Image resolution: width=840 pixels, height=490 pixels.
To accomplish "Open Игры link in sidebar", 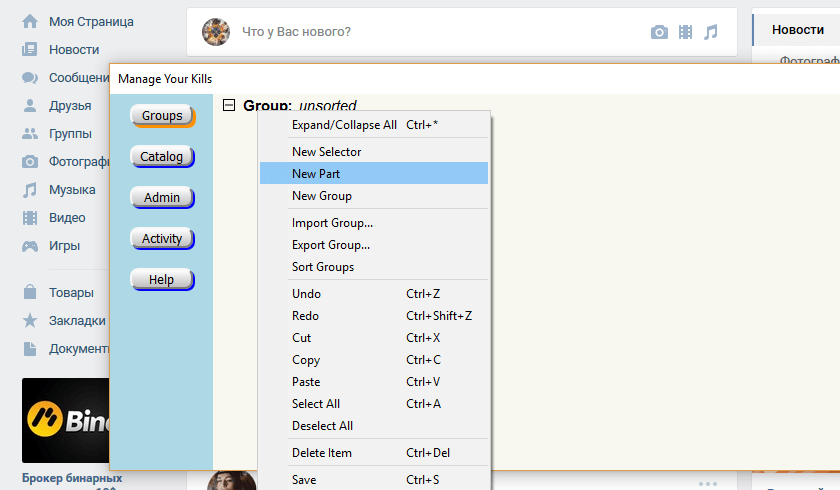I will tap(64, 246).
